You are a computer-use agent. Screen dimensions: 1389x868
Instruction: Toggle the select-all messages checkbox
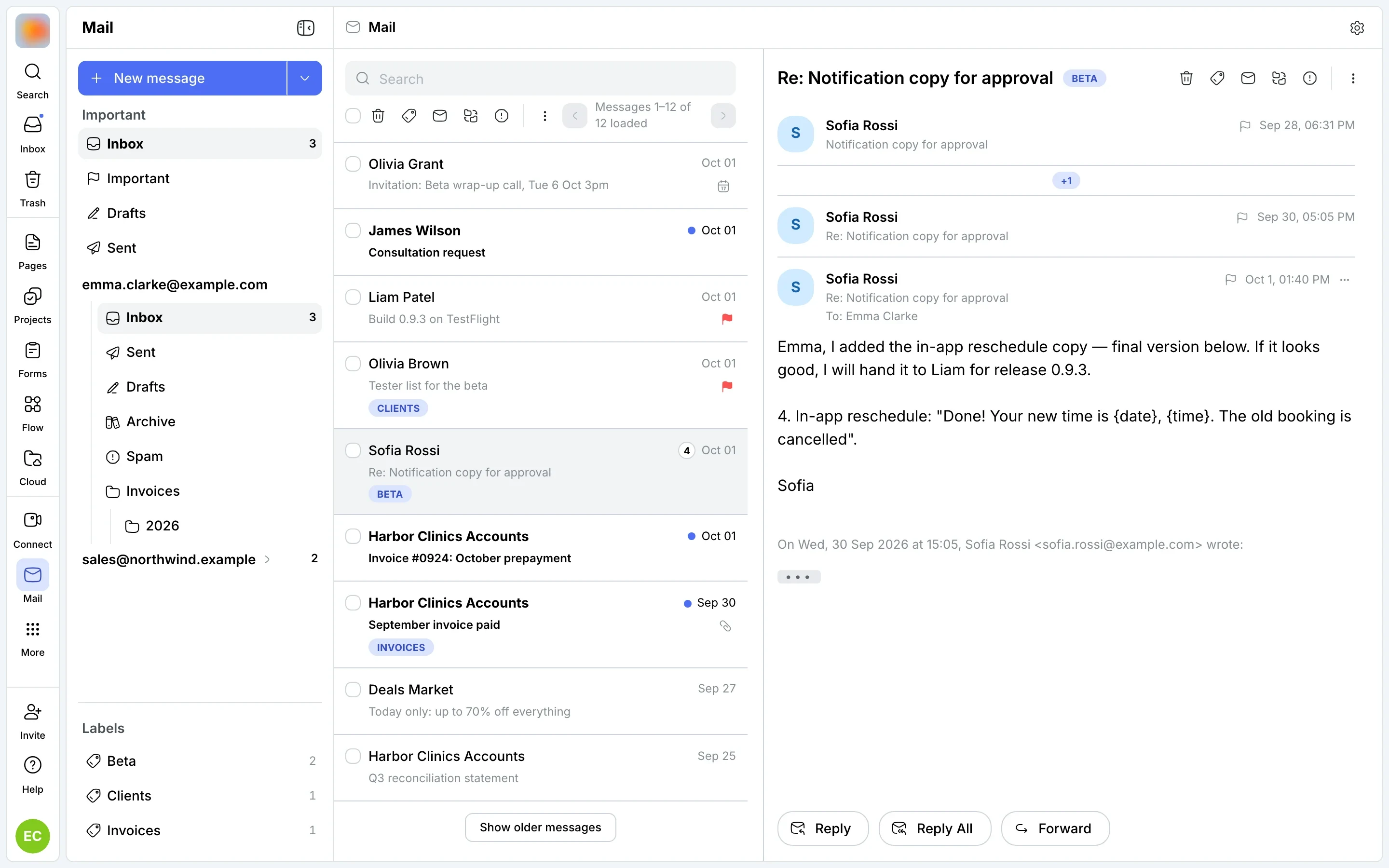[x=353, y=116]
